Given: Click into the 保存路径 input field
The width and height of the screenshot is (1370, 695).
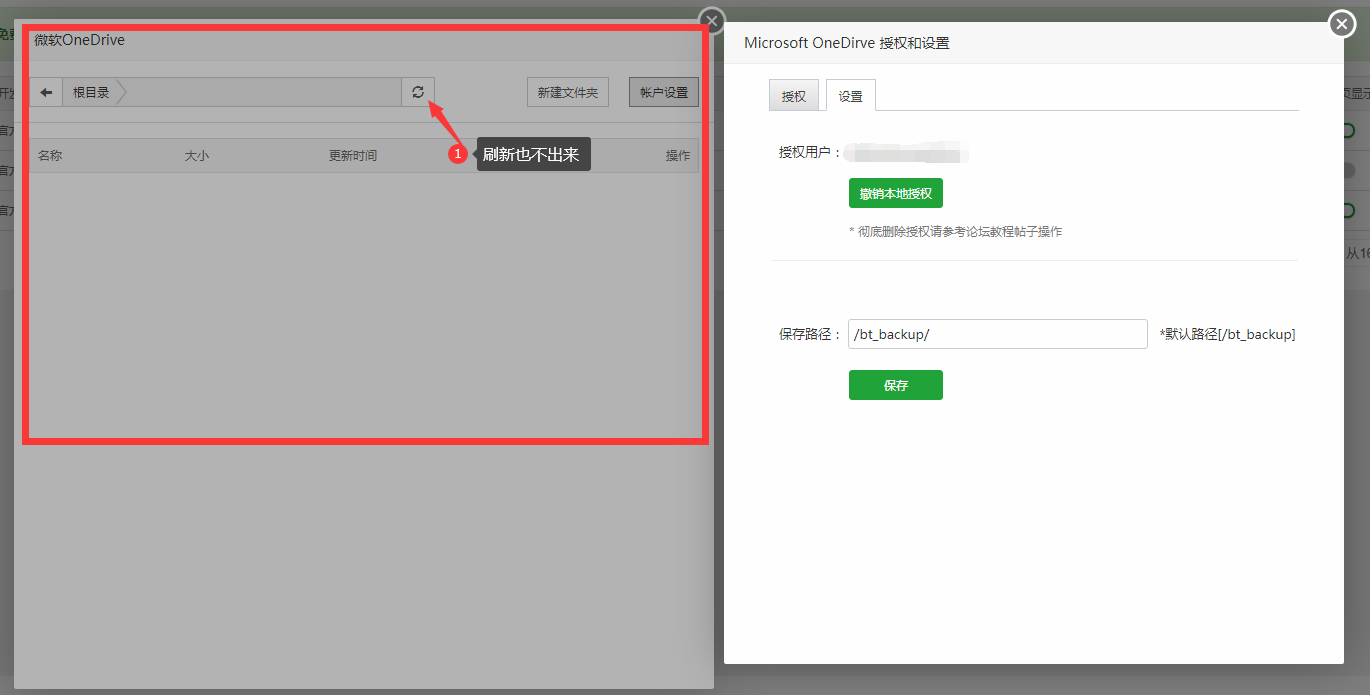Looking at the screenshot, I should (998, 334).
